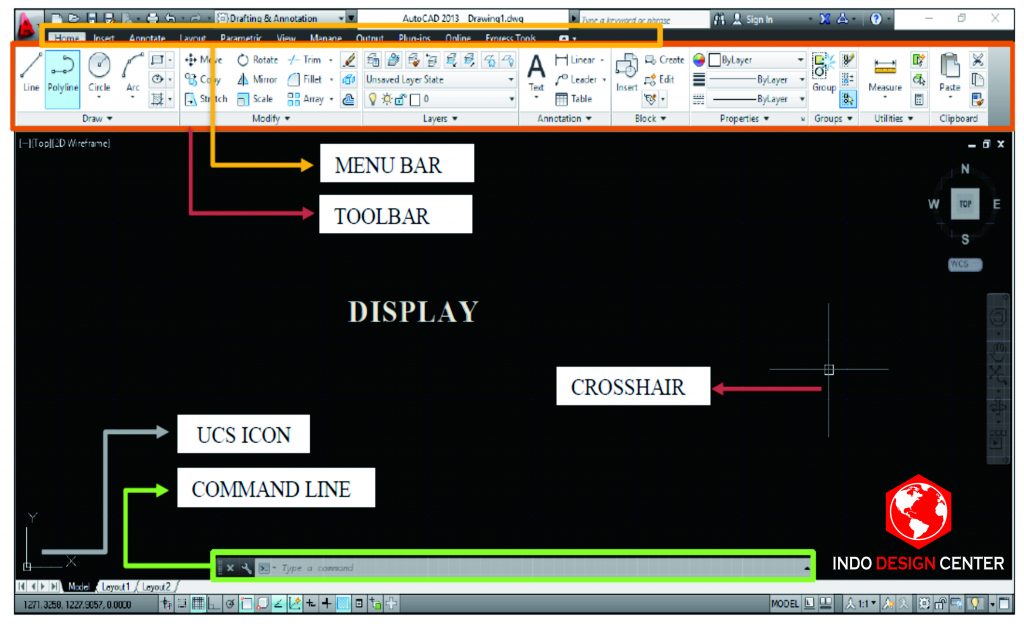Click the Array tool
Image resolution: width=1024 pixels, height=624 pixels.
click(306, 99)
